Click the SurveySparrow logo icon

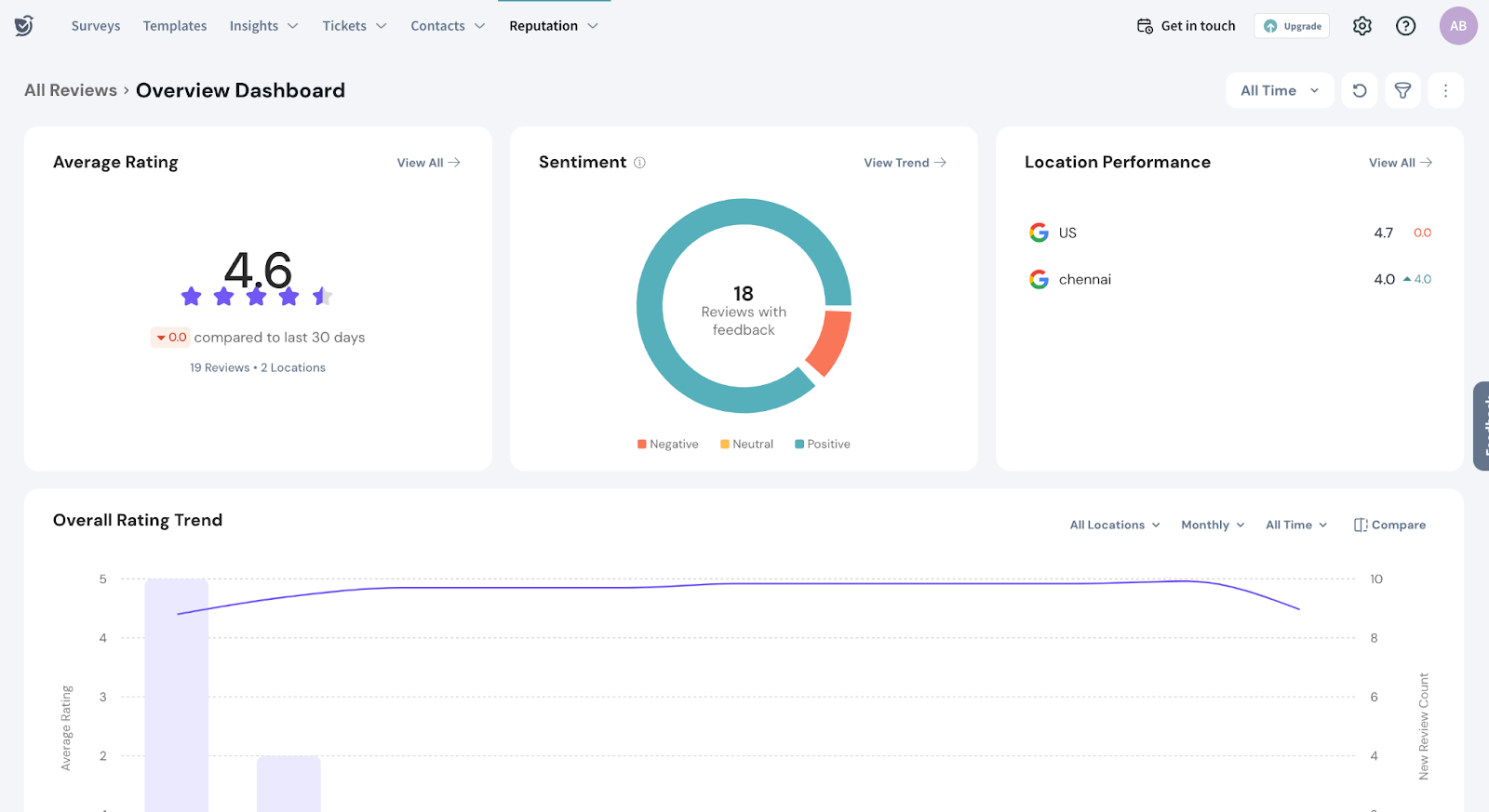[x=24, y=26]
